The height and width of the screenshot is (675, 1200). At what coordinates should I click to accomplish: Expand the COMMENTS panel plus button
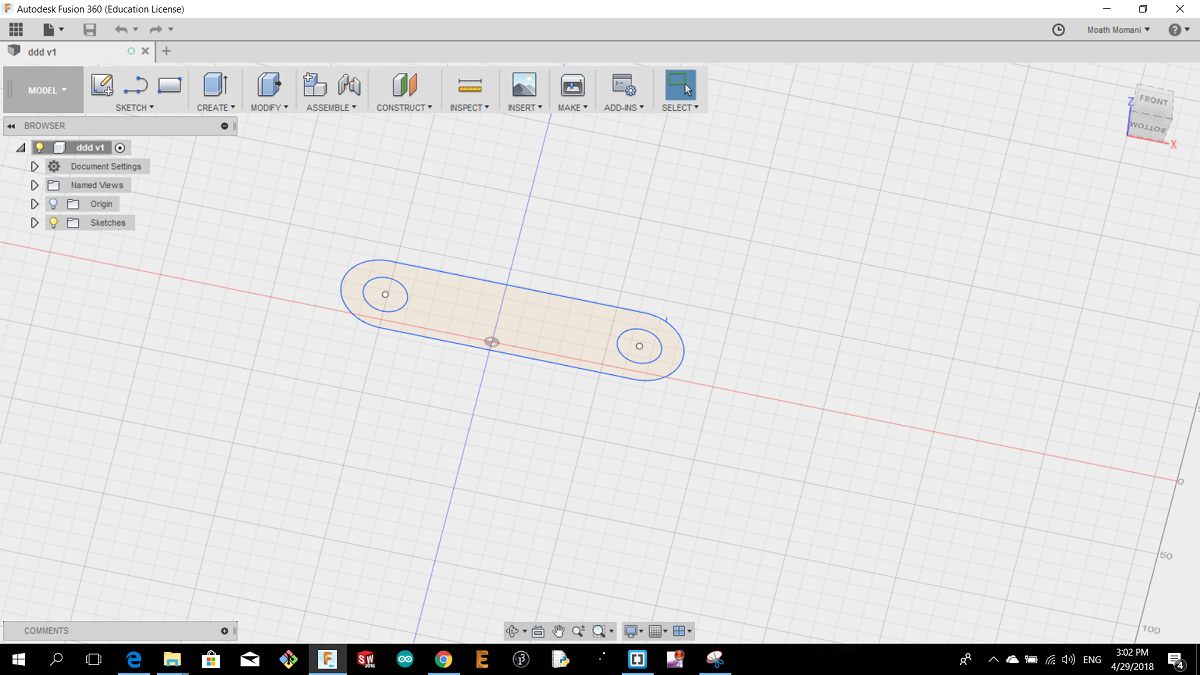(x=225, y=631)
